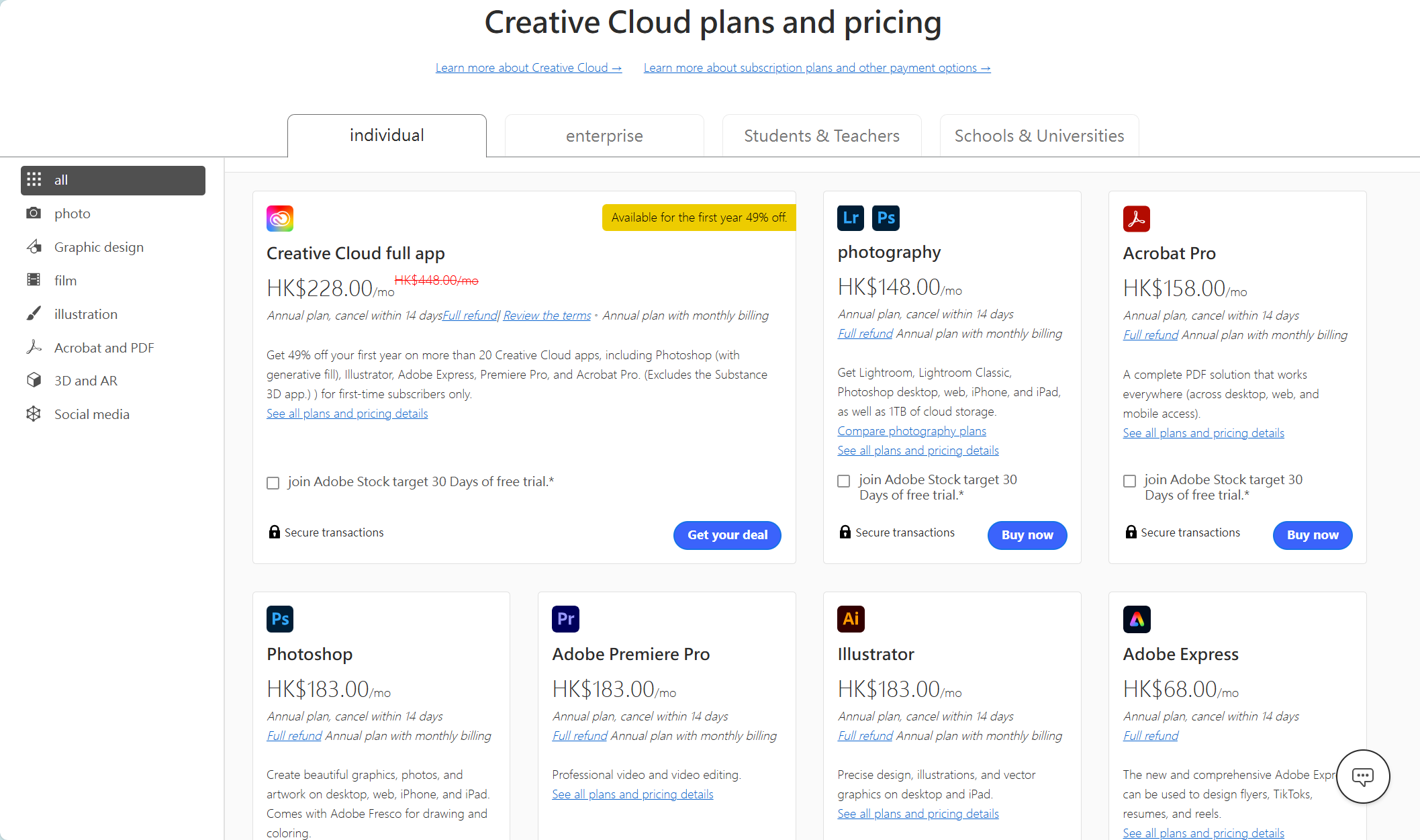The width and height of the screenshot is (1420, 840).
Task: Click 'Buy now' for photography plan
Action: click(1027, 535)
